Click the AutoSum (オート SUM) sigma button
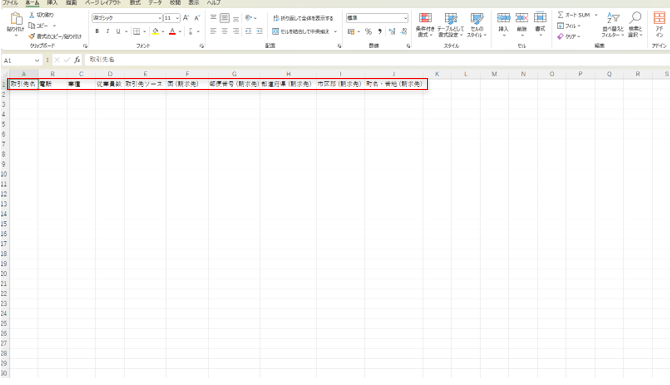Image resolution: width=670 pixels, height=385 pixels. coord(573,15)
